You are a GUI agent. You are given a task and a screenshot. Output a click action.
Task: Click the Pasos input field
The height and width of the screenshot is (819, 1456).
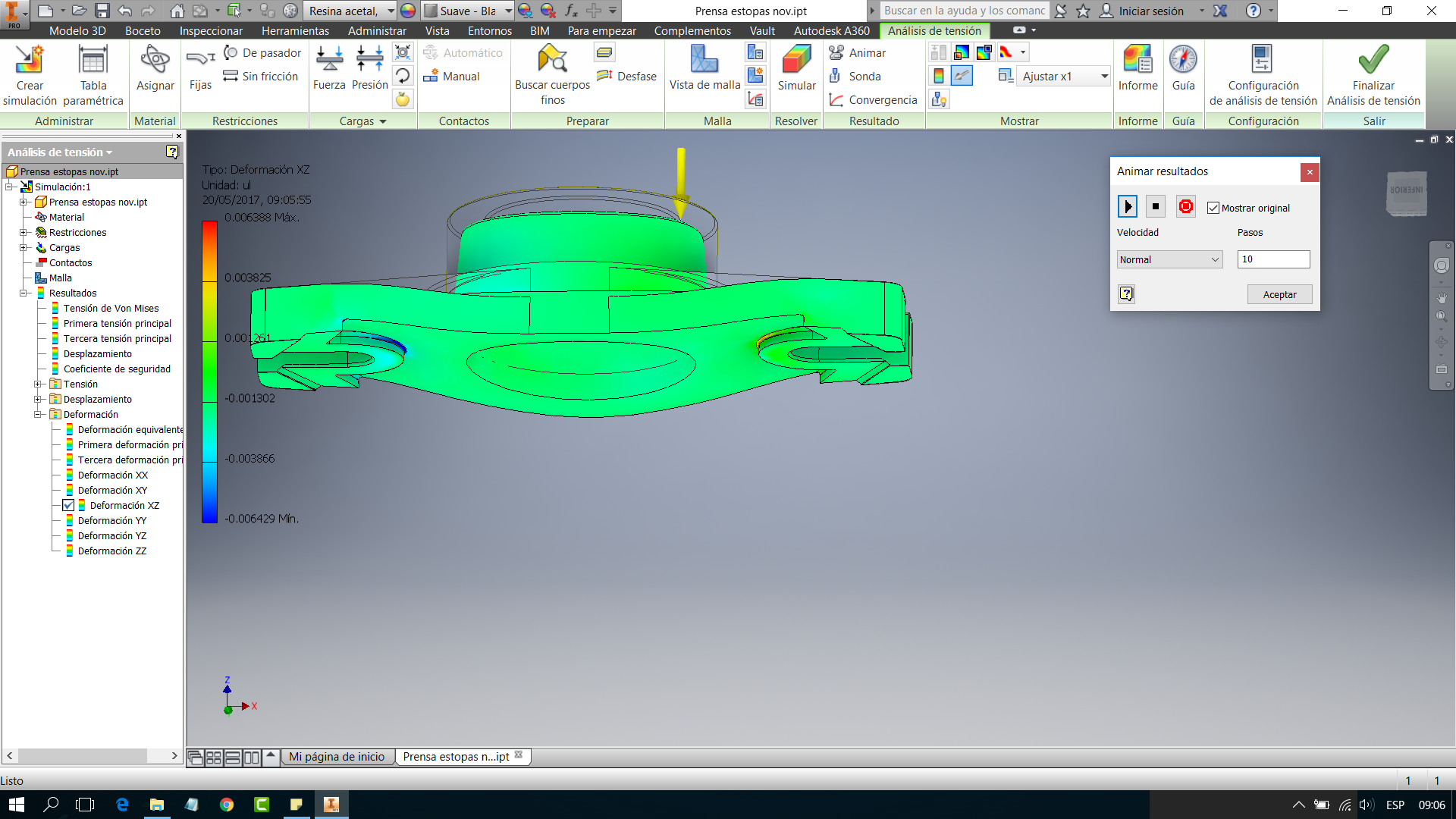pos(1272,259)
